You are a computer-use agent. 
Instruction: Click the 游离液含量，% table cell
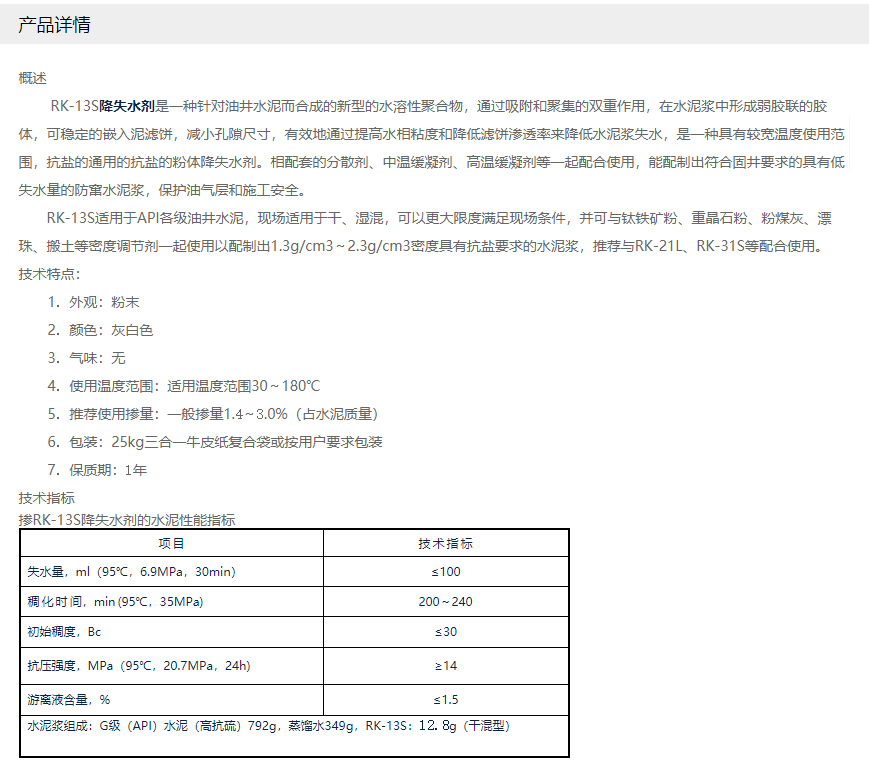point(69,700)
